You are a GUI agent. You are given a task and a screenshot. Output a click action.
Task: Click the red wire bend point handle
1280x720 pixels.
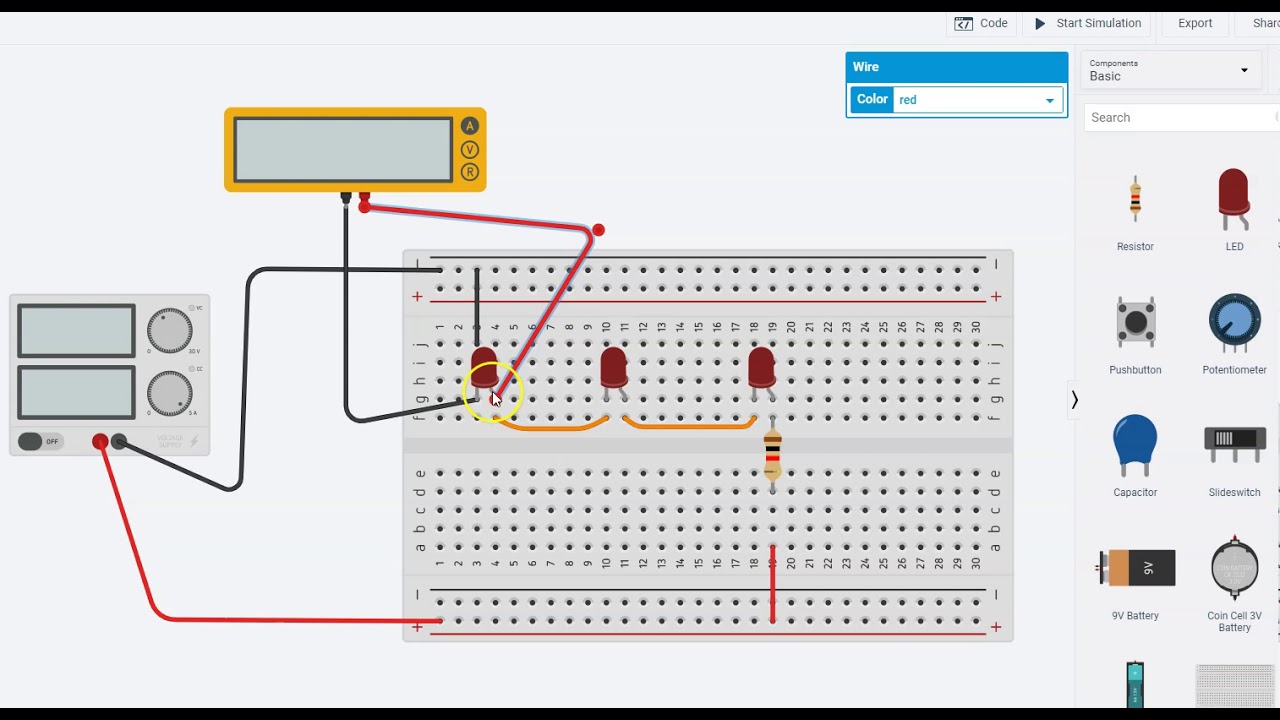[598, 230]
